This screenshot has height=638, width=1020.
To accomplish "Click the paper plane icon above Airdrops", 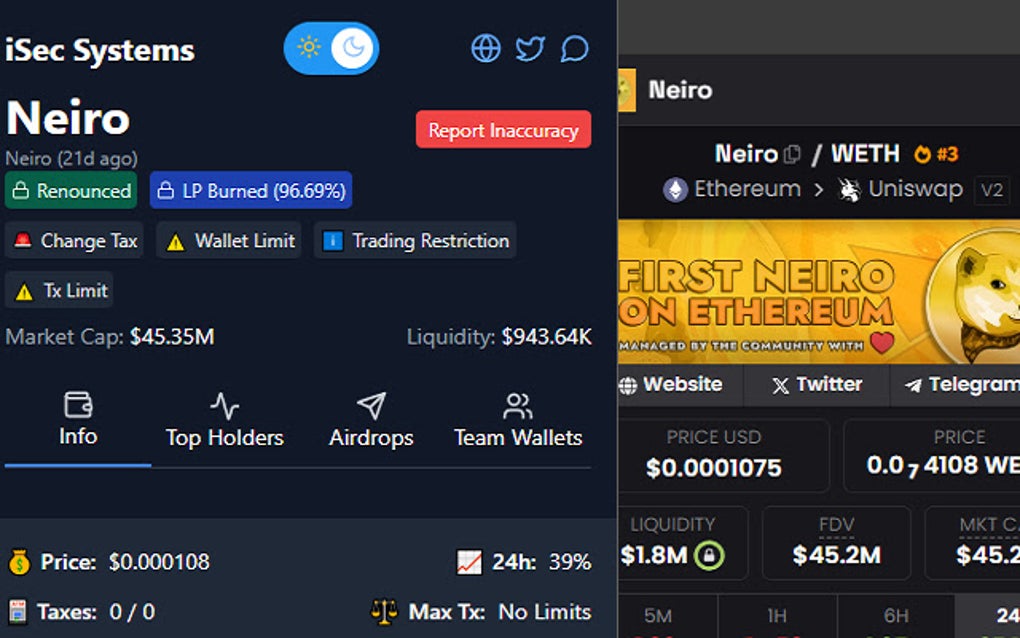I will point(371,406).
